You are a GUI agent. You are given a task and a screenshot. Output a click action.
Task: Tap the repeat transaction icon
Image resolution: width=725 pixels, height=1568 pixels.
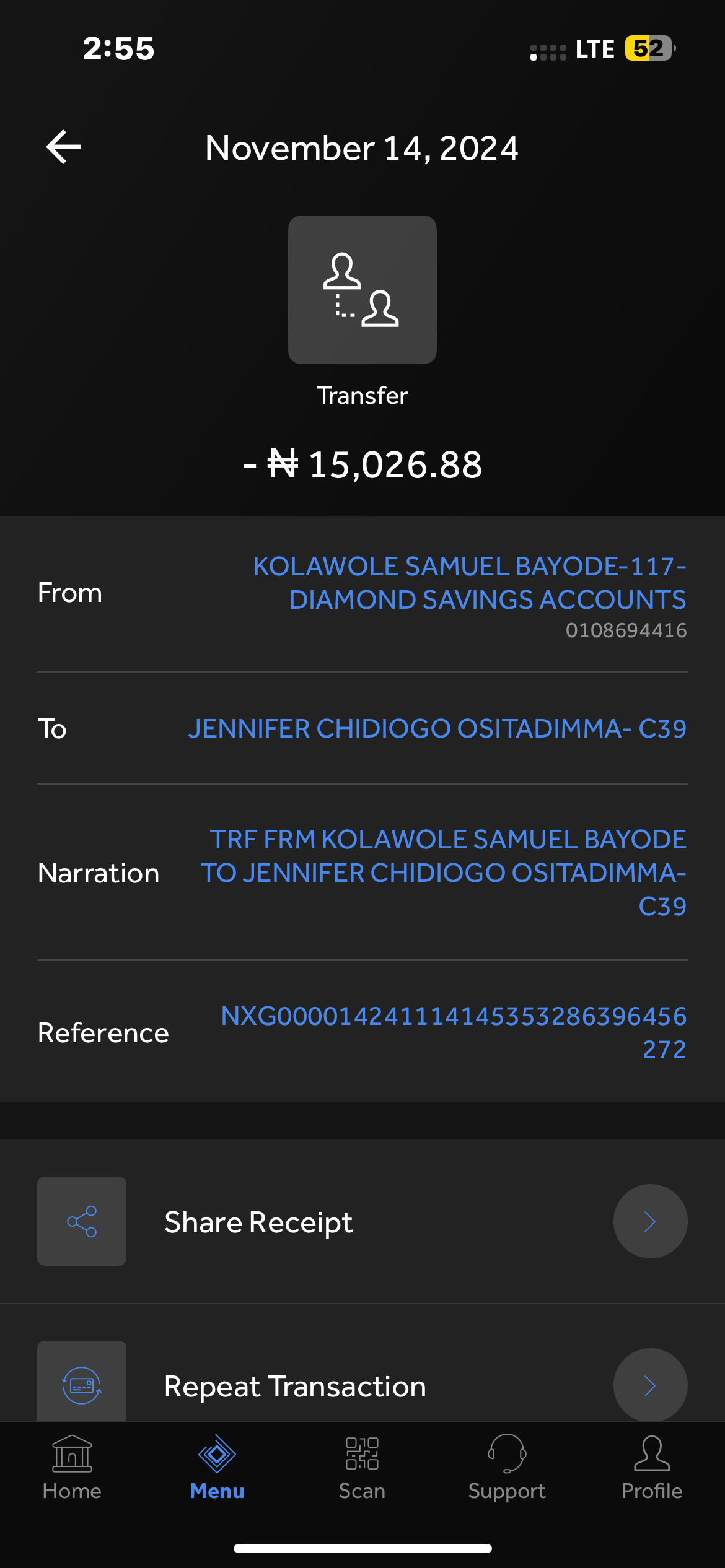pyautogui.click(x=82, y=1383)
